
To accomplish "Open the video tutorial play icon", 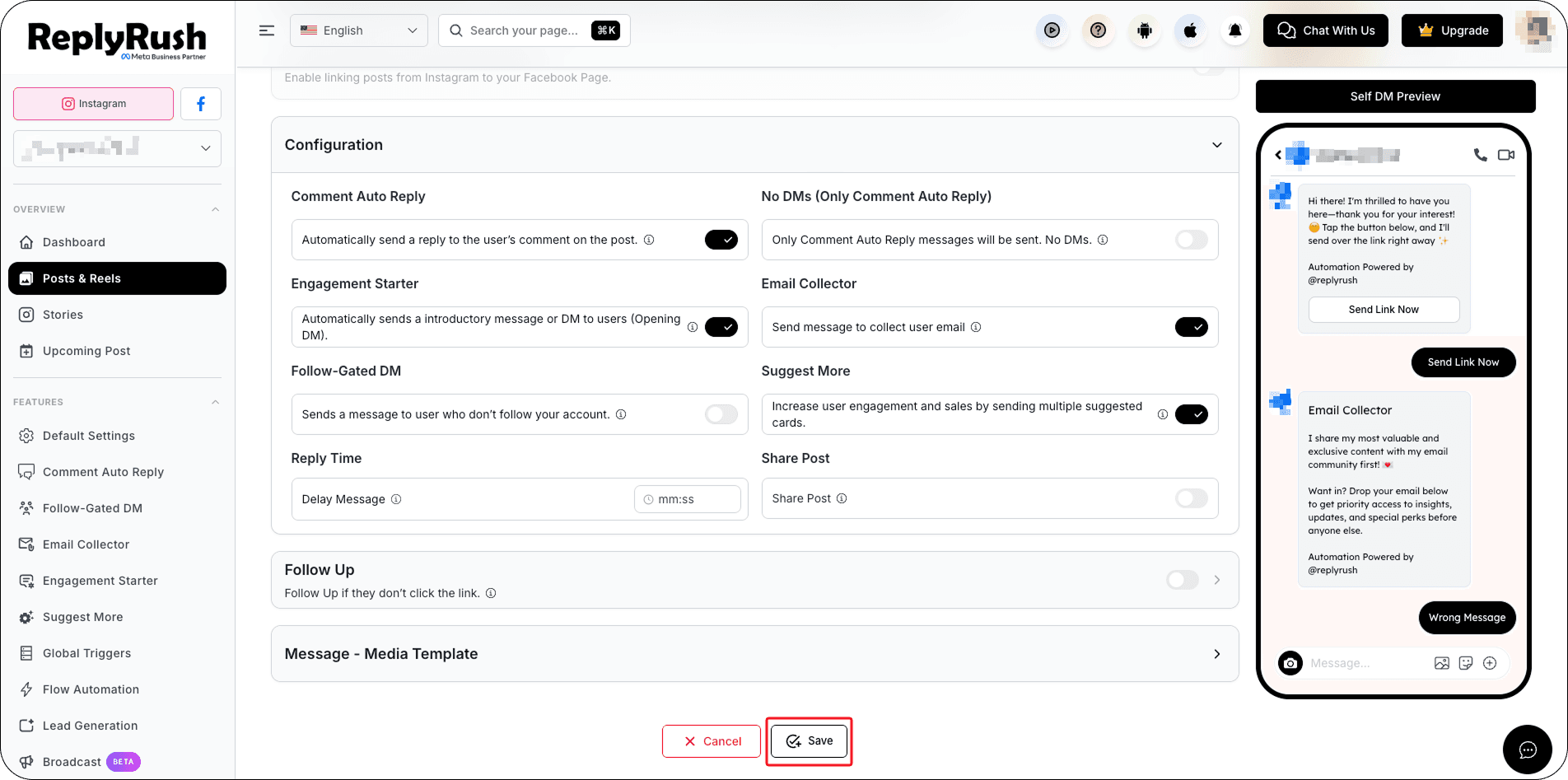I will [x=1052, y=30].
